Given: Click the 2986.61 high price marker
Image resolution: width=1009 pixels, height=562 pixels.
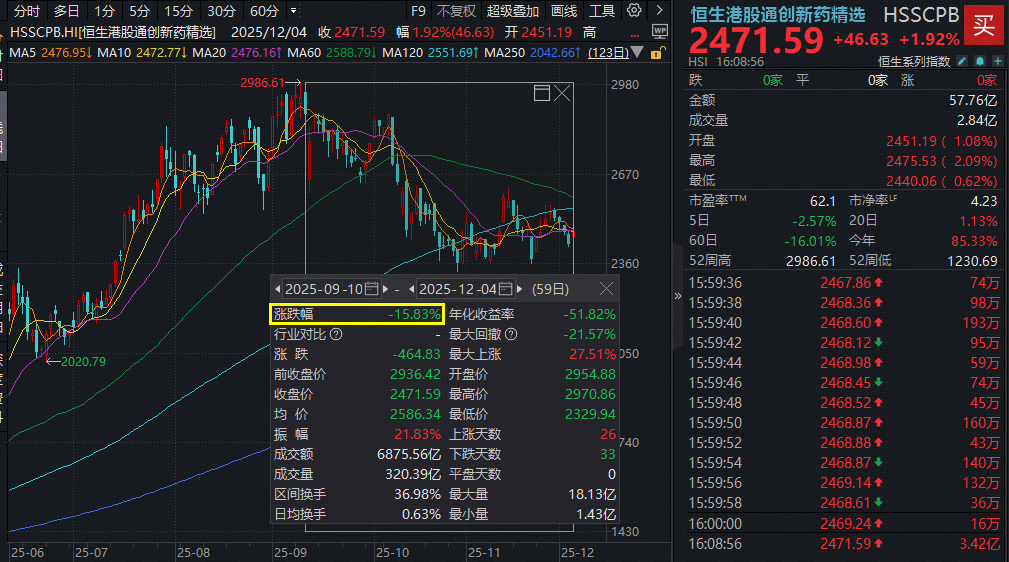Looking at the screenshot, I should point(263,82).
